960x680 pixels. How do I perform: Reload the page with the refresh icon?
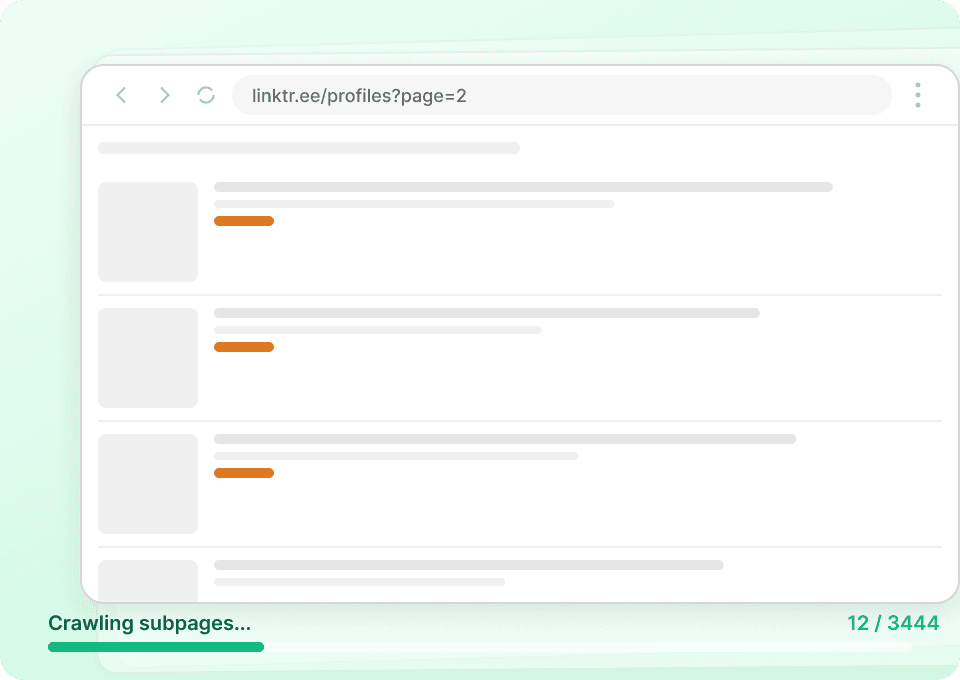[x=206, y=95]
